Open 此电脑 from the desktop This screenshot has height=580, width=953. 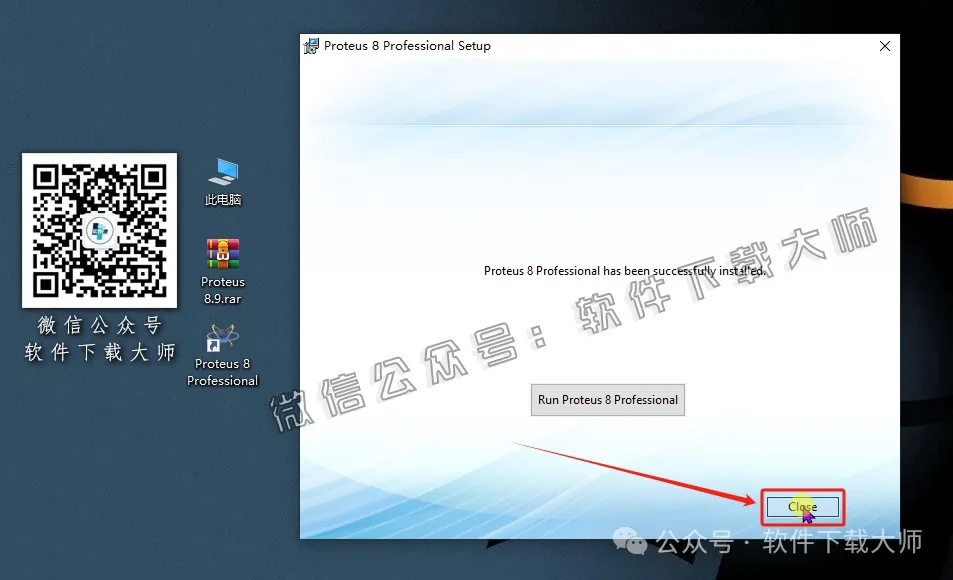coord(222,181)
